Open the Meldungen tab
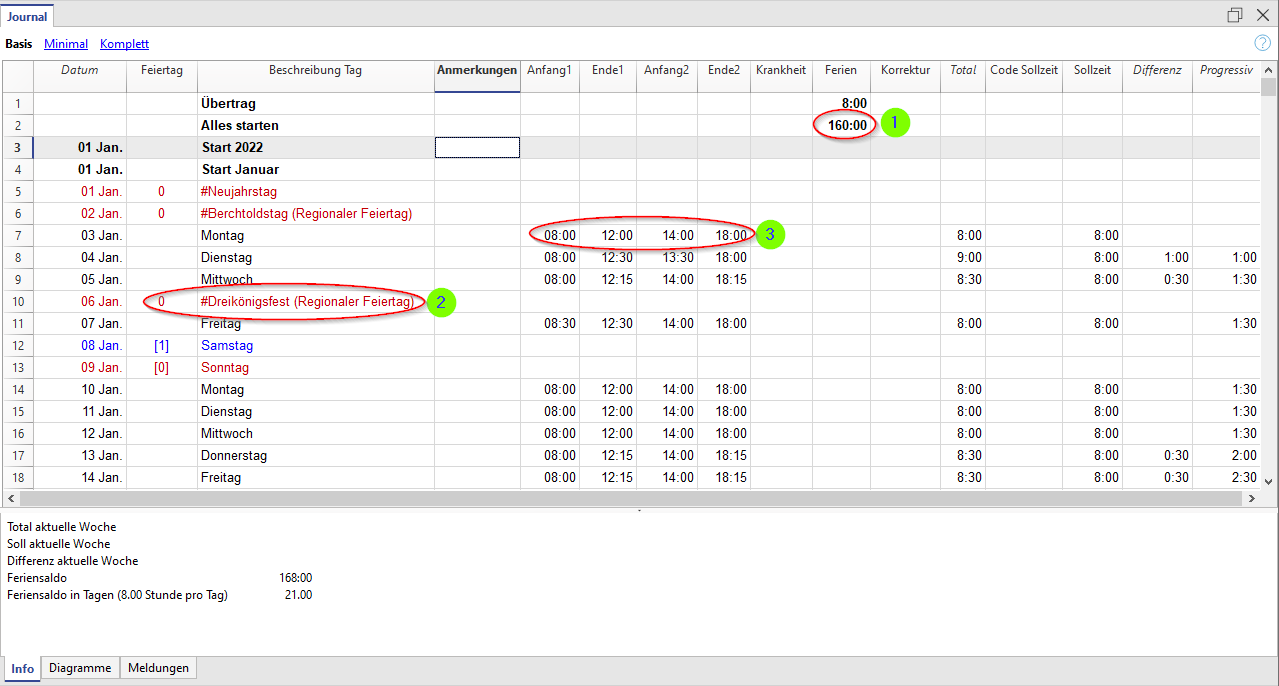Image resolution: width=1279 pixels, height=686 pixels. point(158,668)
